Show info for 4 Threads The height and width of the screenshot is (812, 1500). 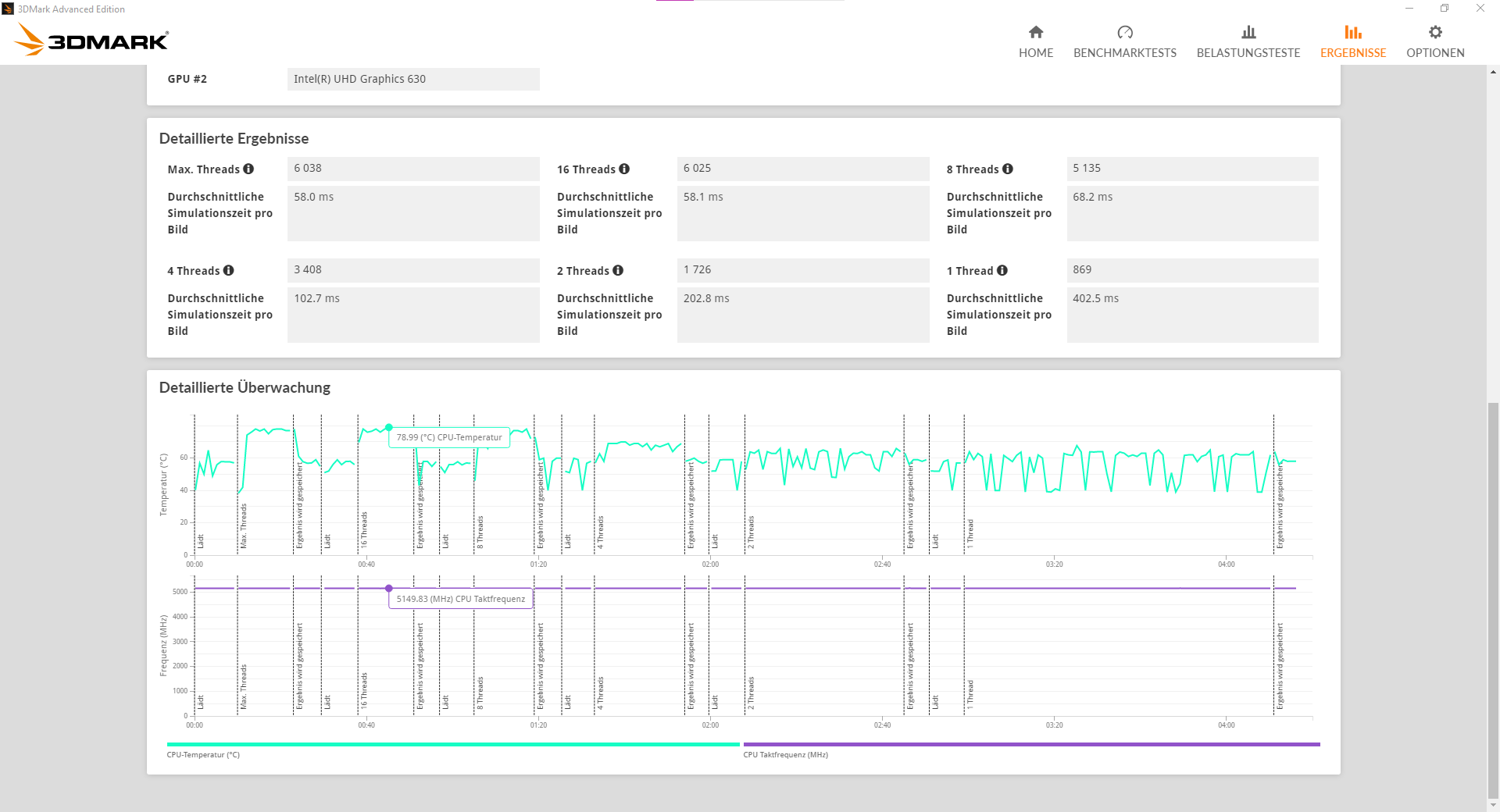[x=228, y=270]
